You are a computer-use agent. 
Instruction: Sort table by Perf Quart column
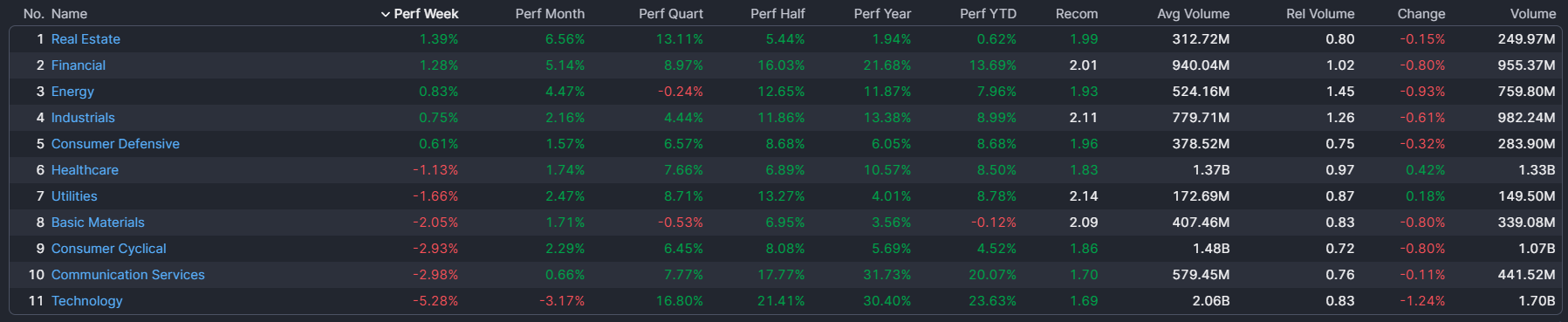tap(670, 14)
